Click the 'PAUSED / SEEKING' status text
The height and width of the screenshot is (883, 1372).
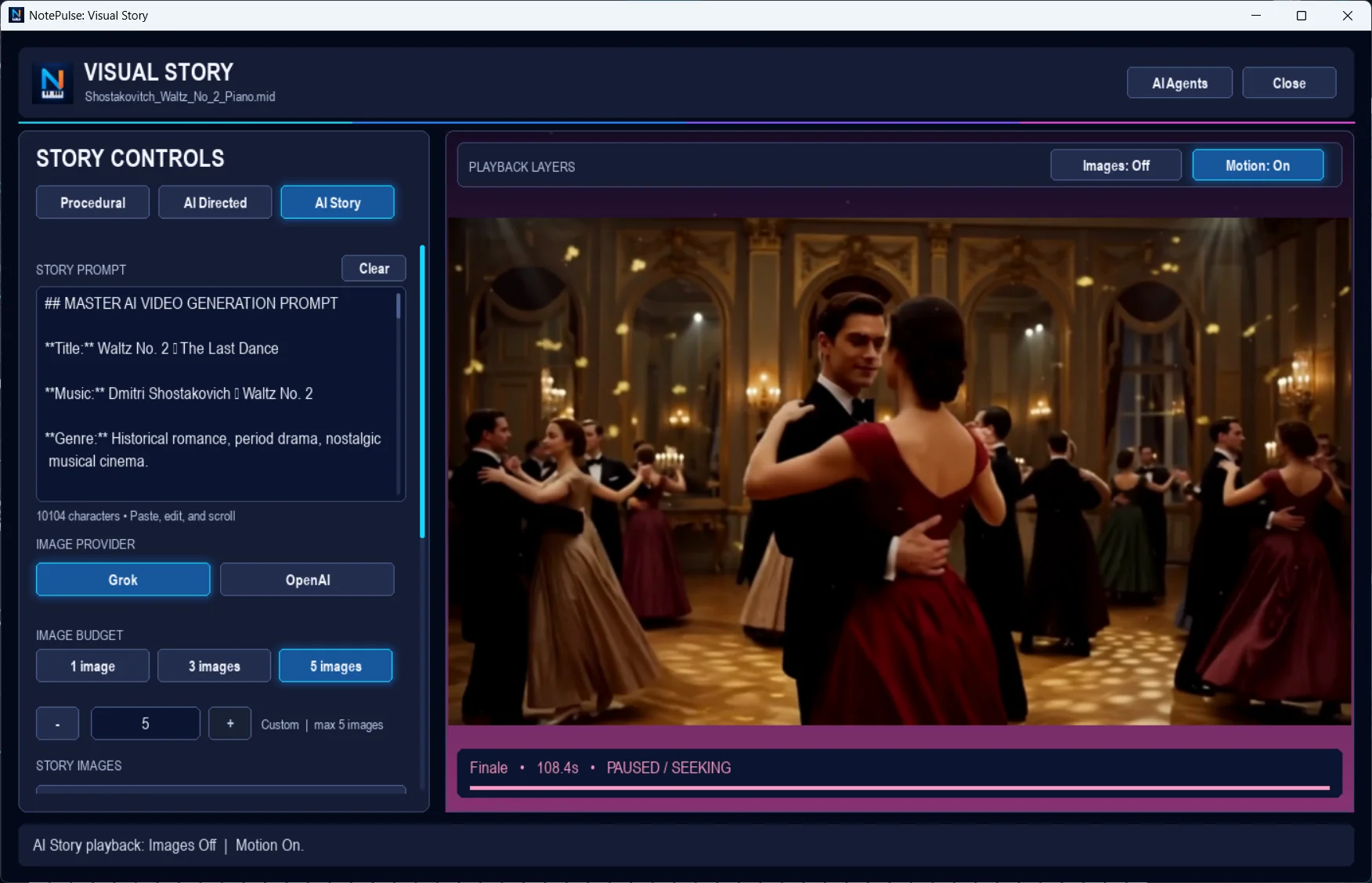point(669,768)
